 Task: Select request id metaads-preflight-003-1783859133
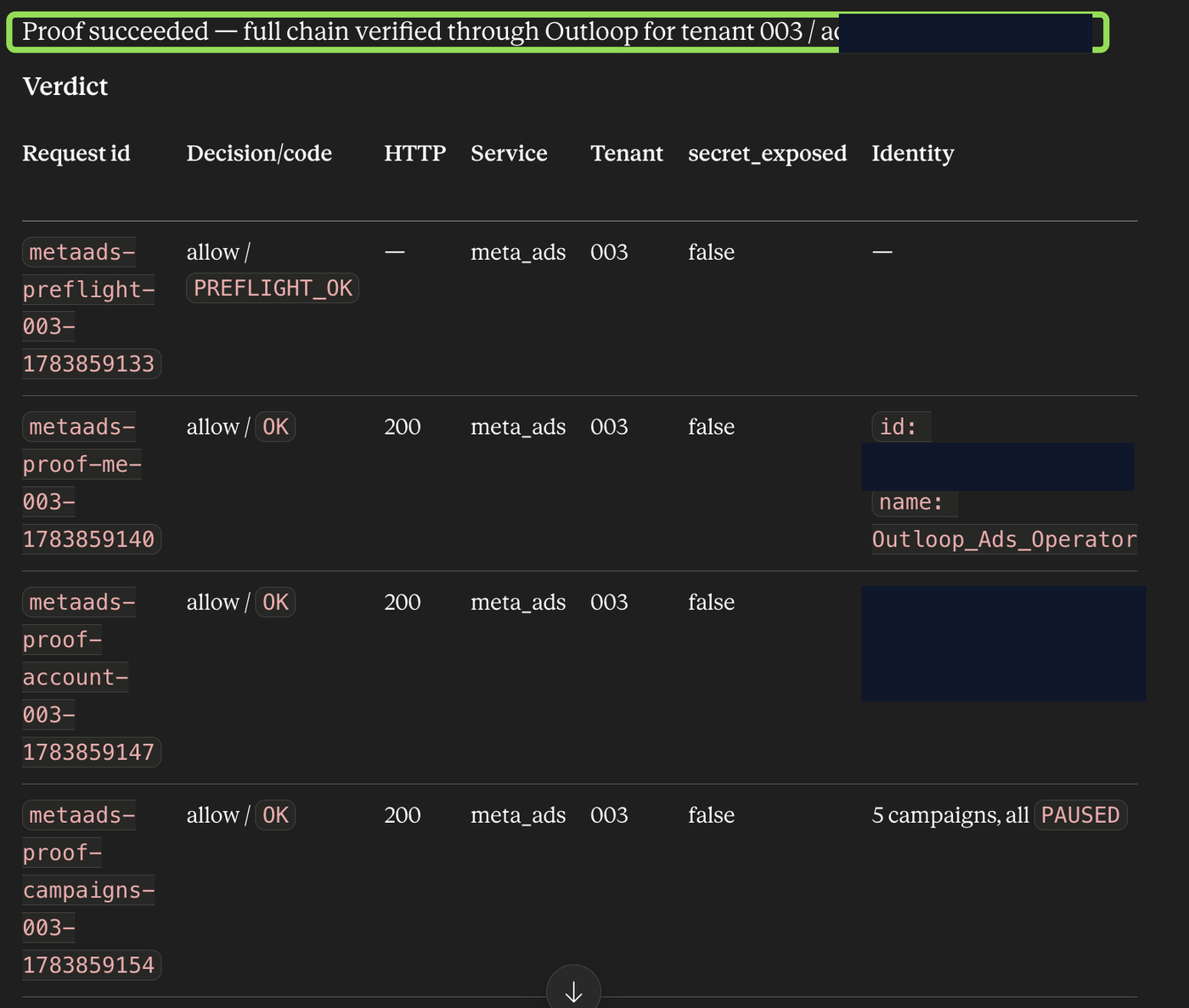tap(90, 308)
